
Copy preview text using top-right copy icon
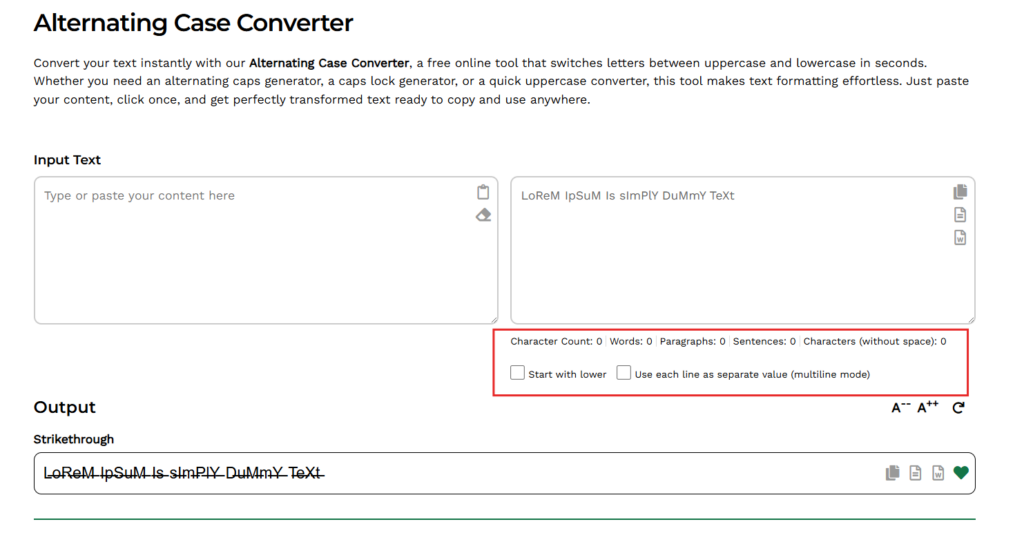click(960, 191)
